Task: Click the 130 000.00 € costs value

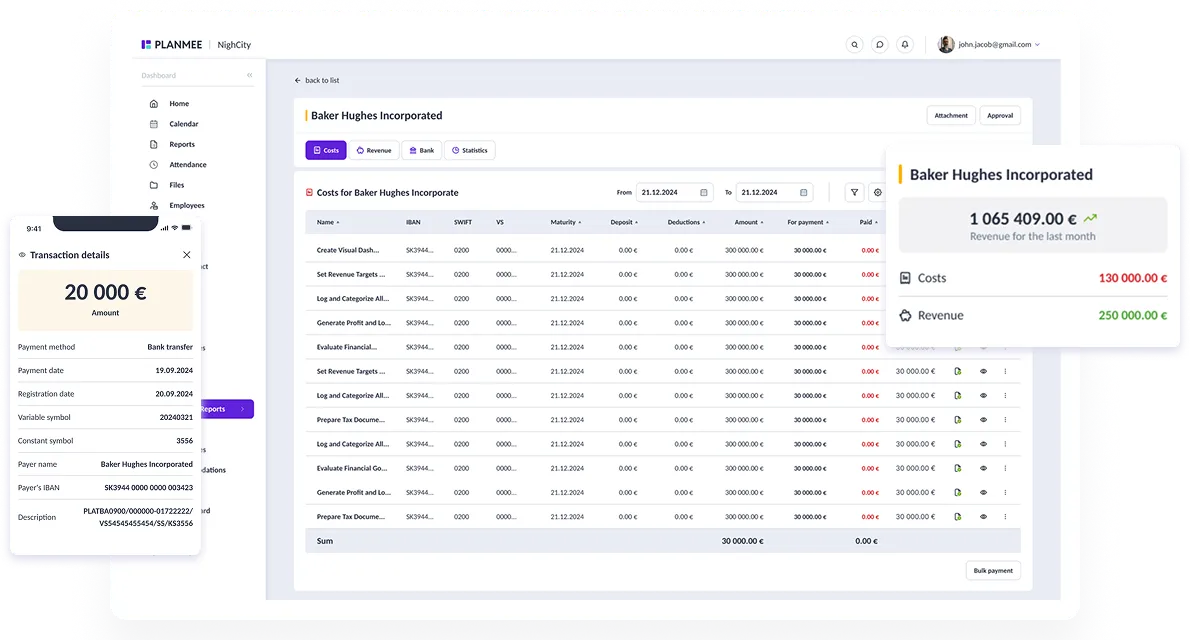Action: point(1133,278)
